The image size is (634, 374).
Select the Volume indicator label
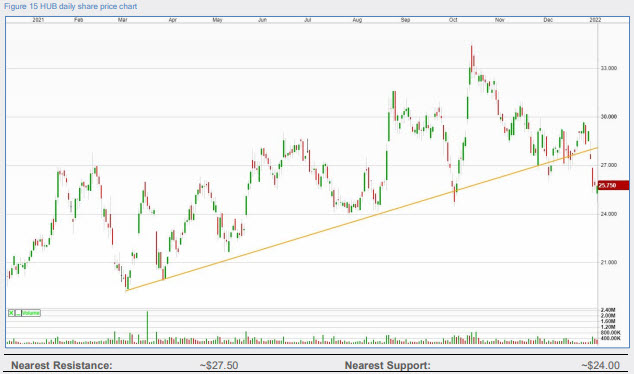click(x=31, y=313)
